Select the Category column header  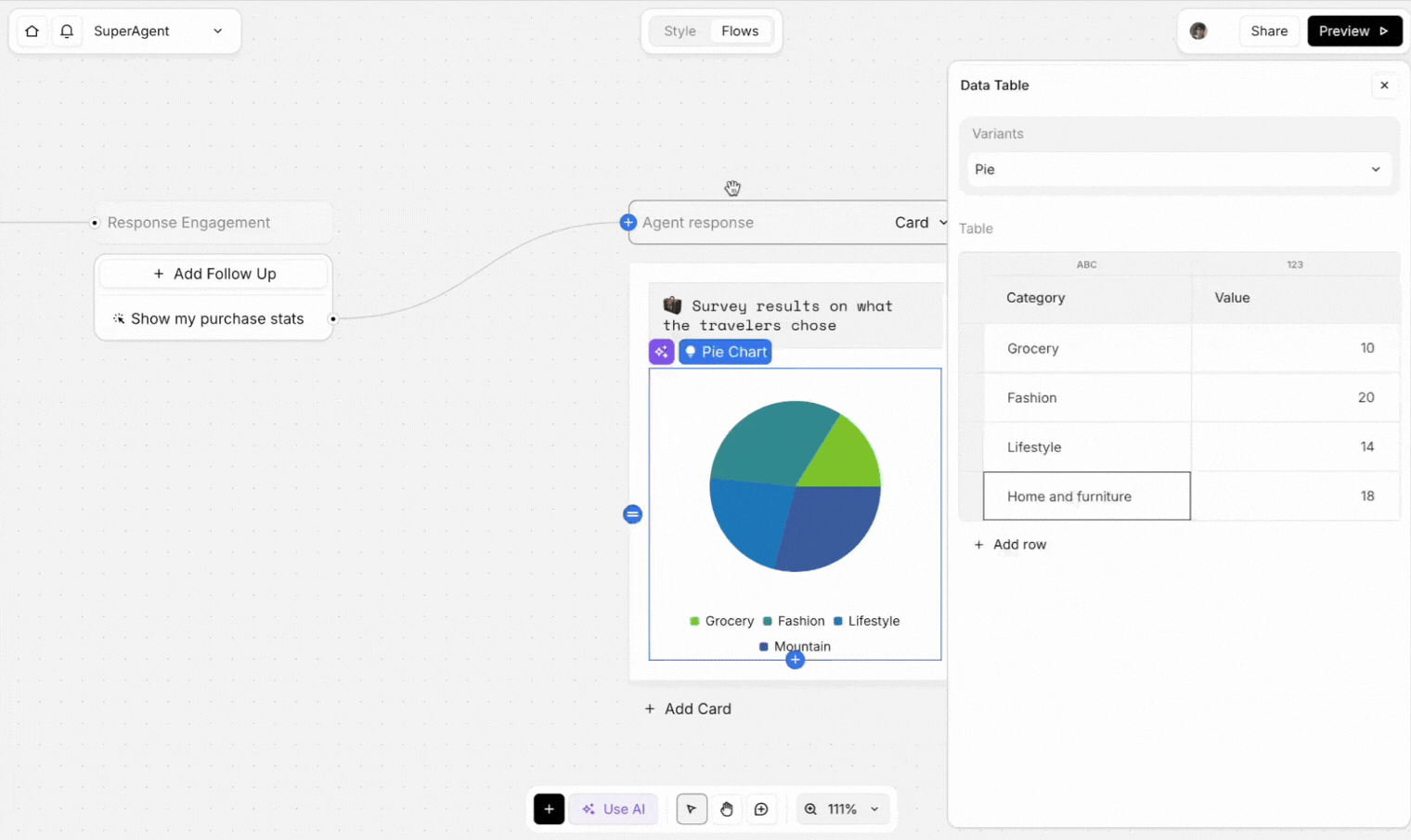pyautogui.click(x=1087, y=298)
